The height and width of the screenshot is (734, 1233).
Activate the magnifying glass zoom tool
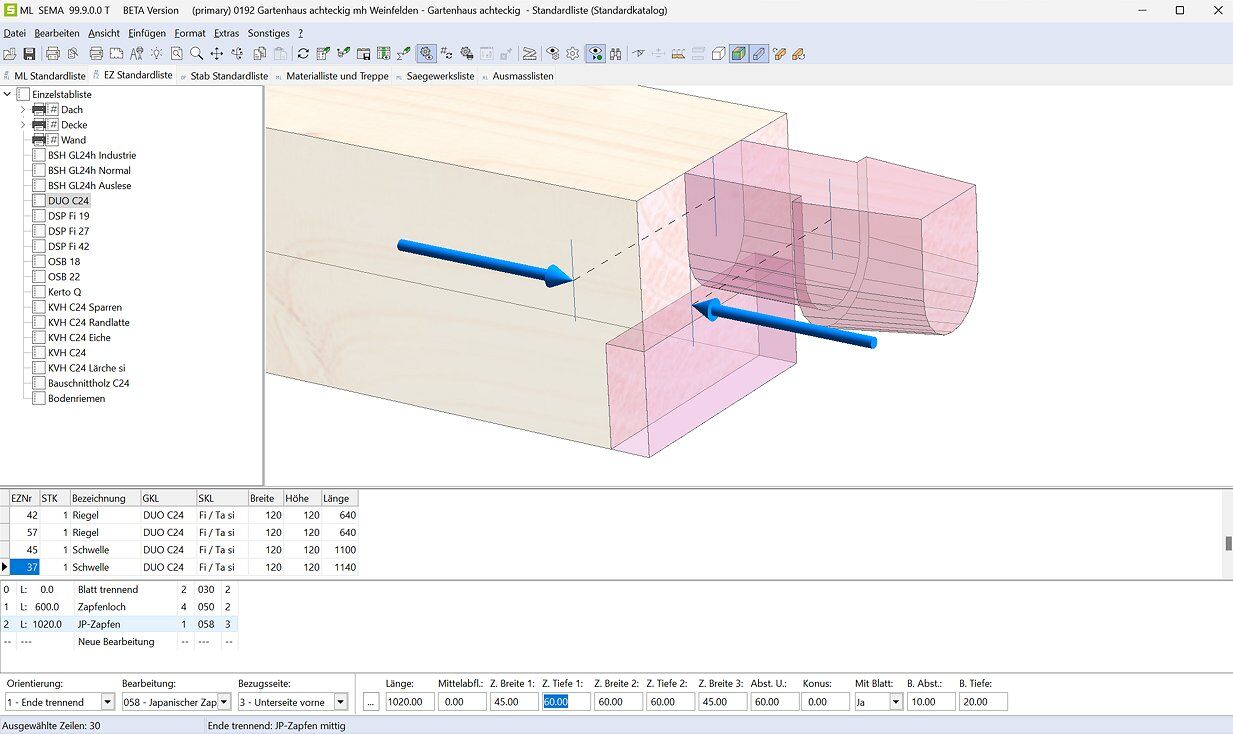click(x=196, y=53)
